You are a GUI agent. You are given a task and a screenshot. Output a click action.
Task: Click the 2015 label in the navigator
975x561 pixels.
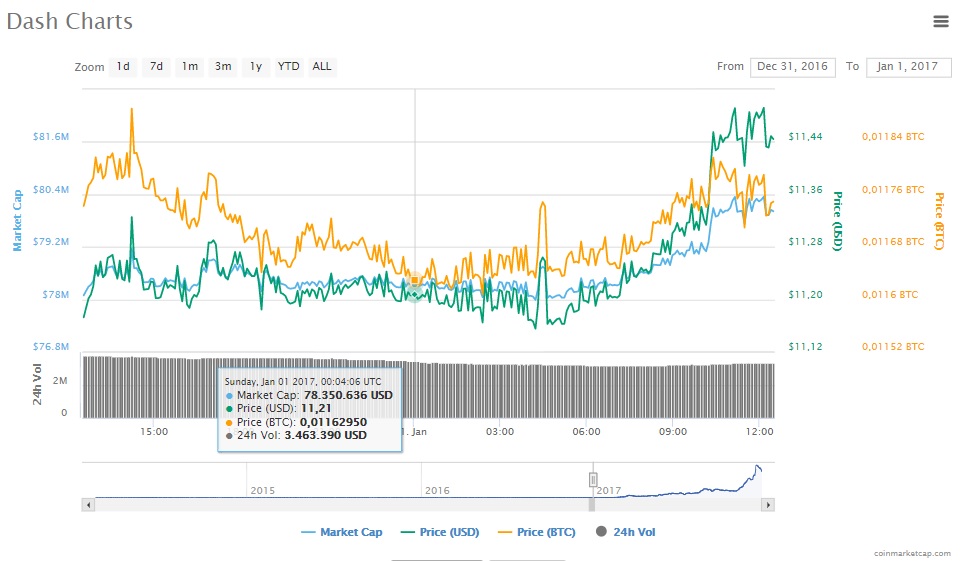[262, 490]
